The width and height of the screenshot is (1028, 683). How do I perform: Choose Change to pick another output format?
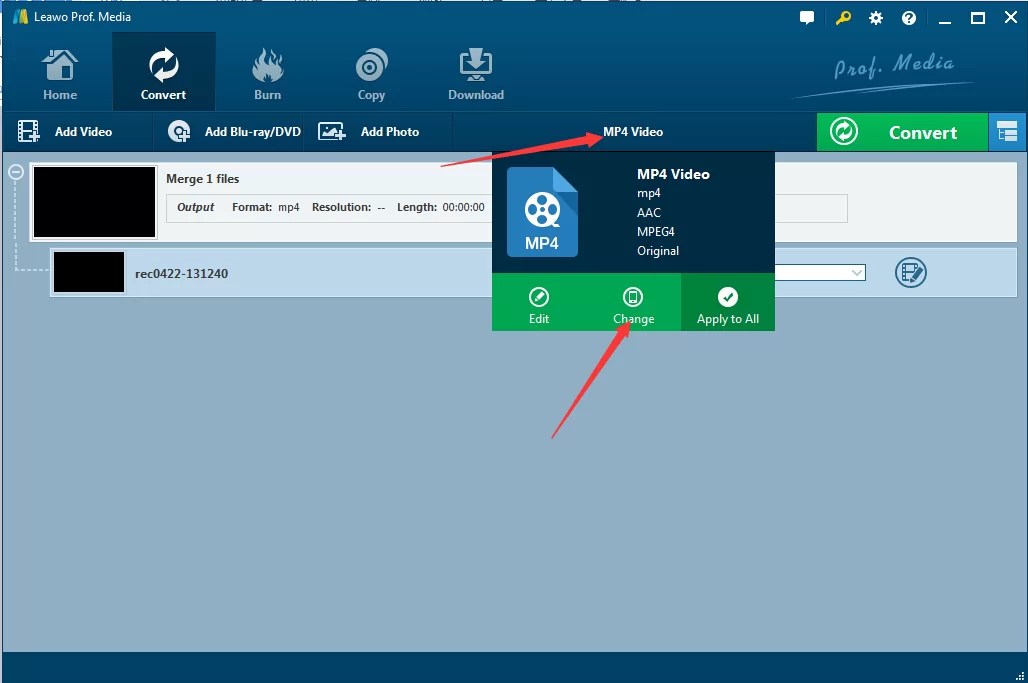[x=632, y=303]
